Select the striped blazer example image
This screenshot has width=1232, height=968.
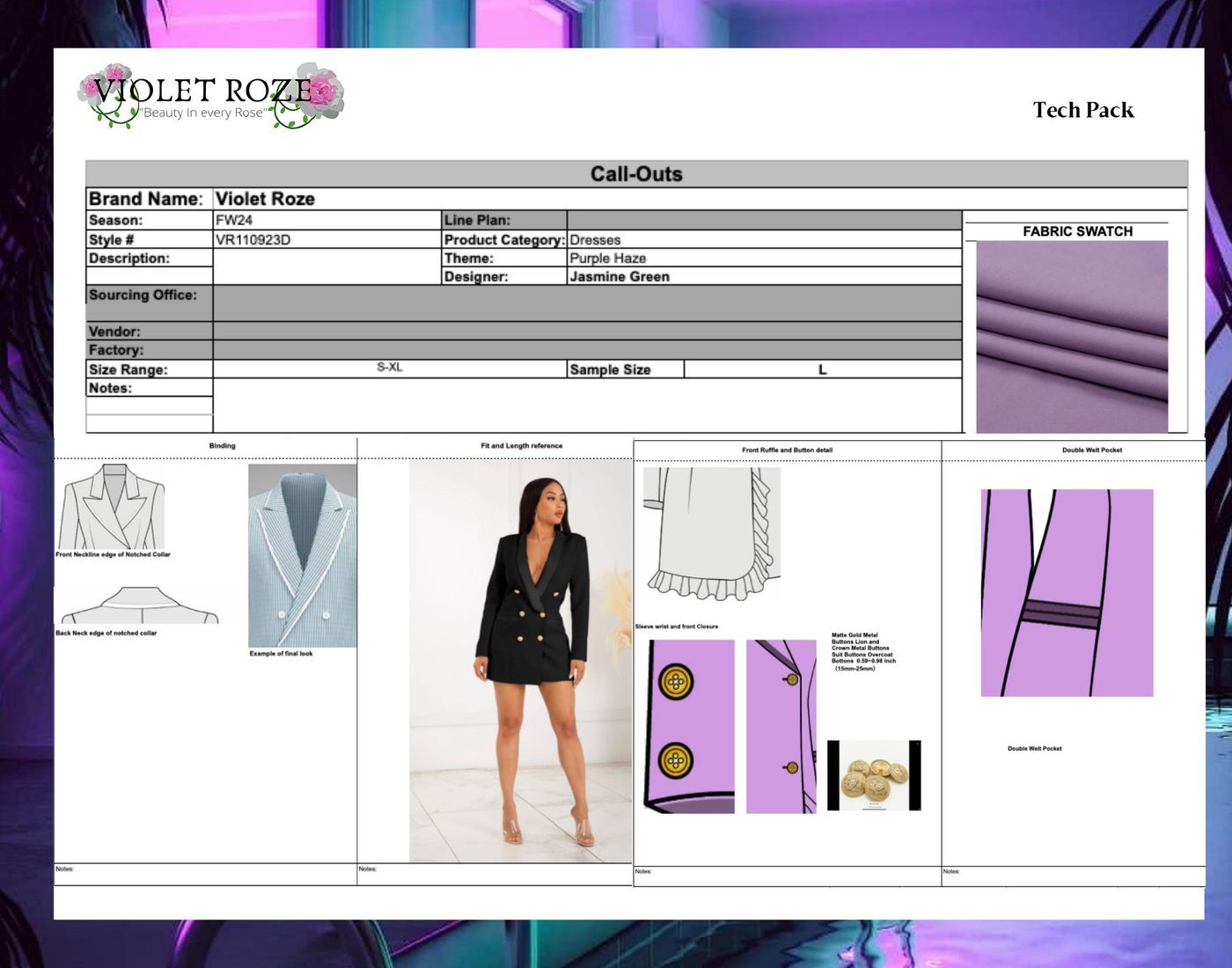tap(303, 555)
